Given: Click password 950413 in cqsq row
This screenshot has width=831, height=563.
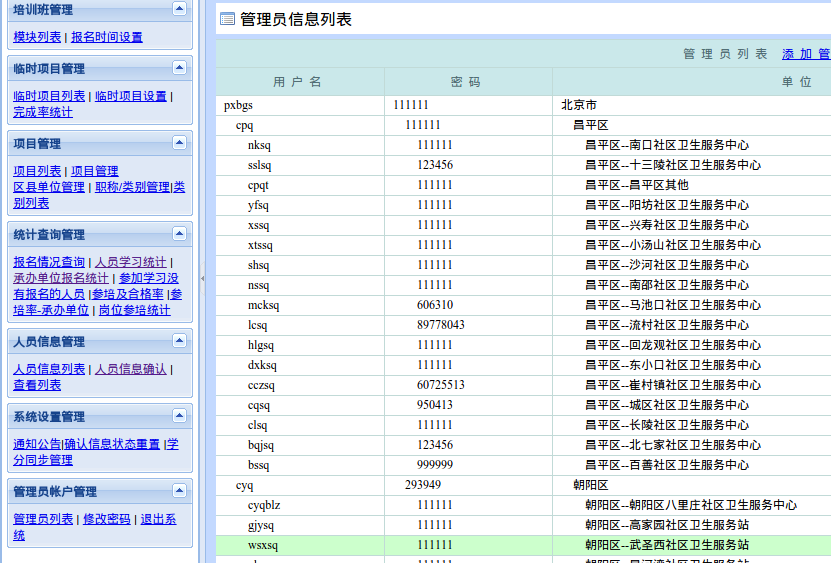Looking at the screenshot, I should 435,404.
